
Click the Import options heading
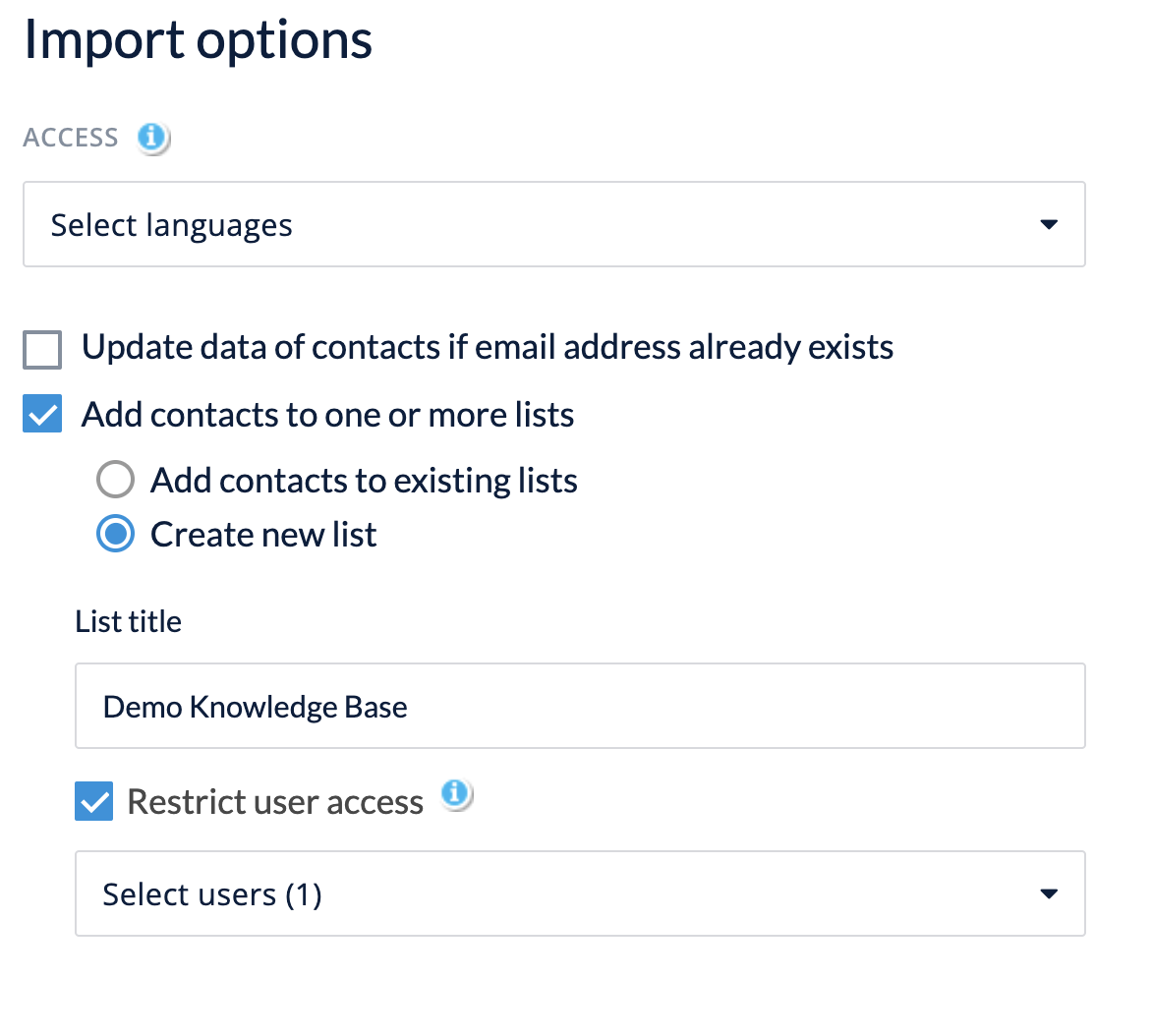pos(197,39)
